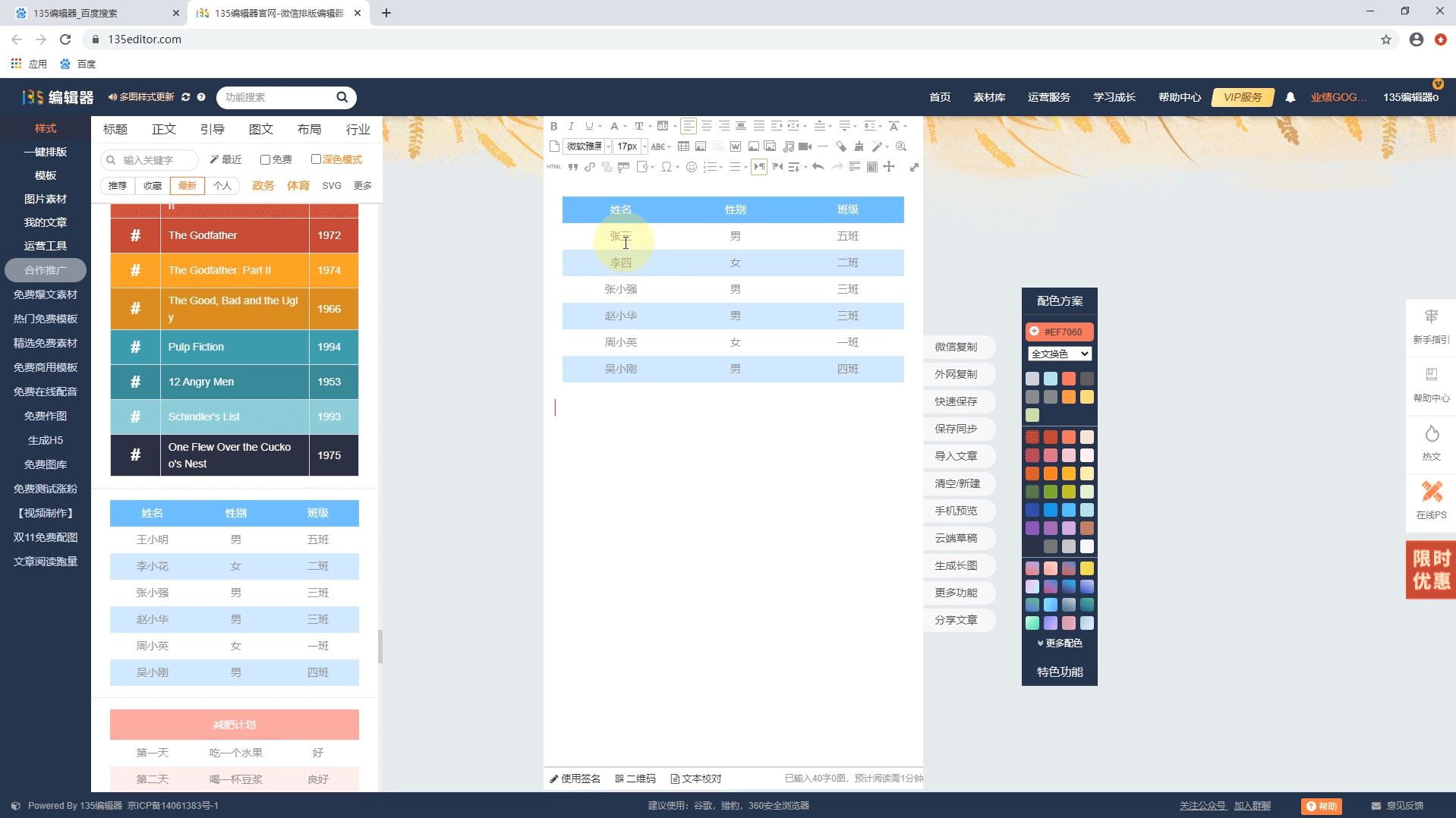The height and width of the screenshot is (818, 1456).
Task: Insert a table using the table icon
Action: [683, 146]
